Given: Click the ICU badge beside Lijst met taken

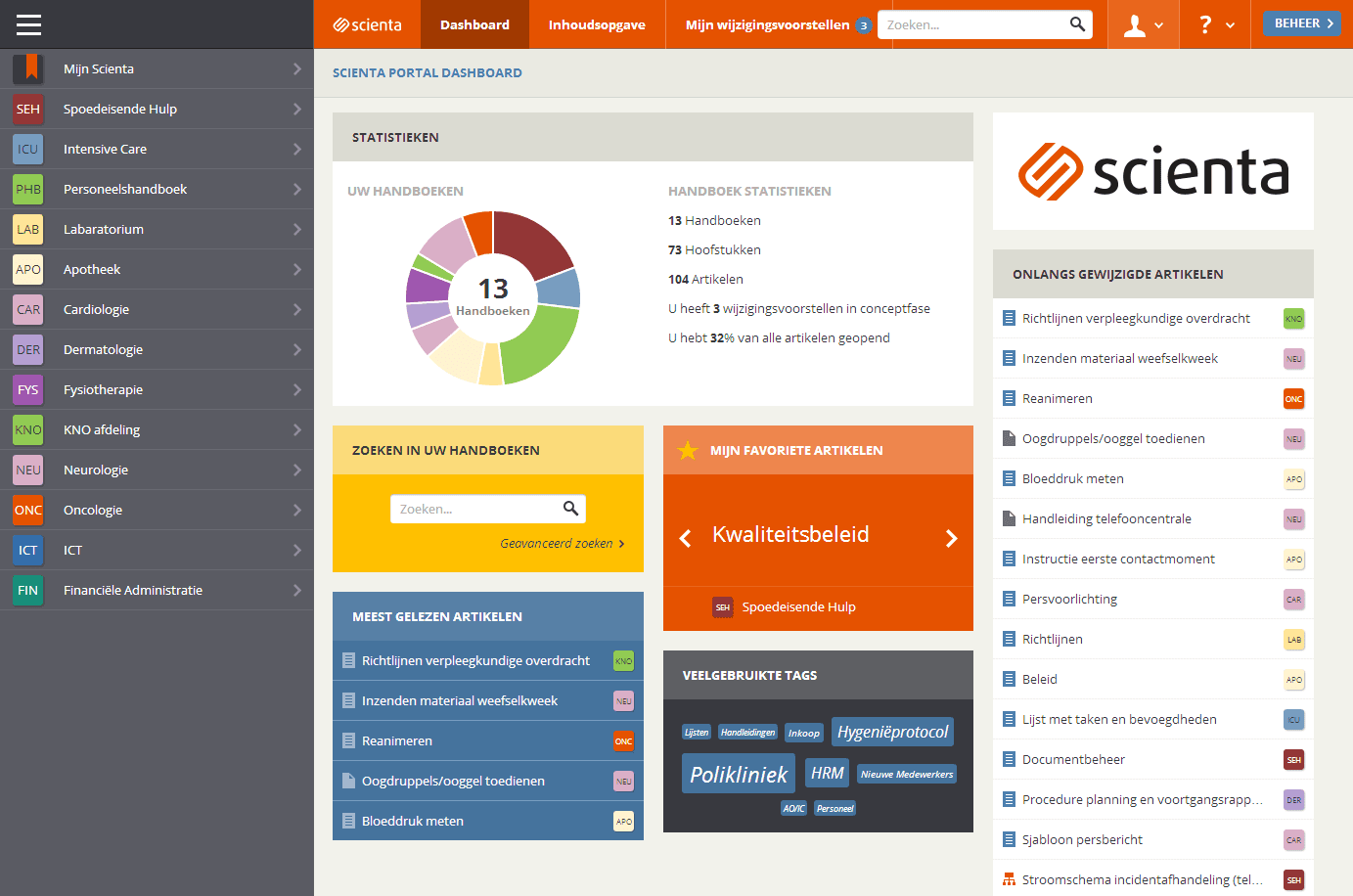Looking at the screenshot, I should pos(1293,720).
